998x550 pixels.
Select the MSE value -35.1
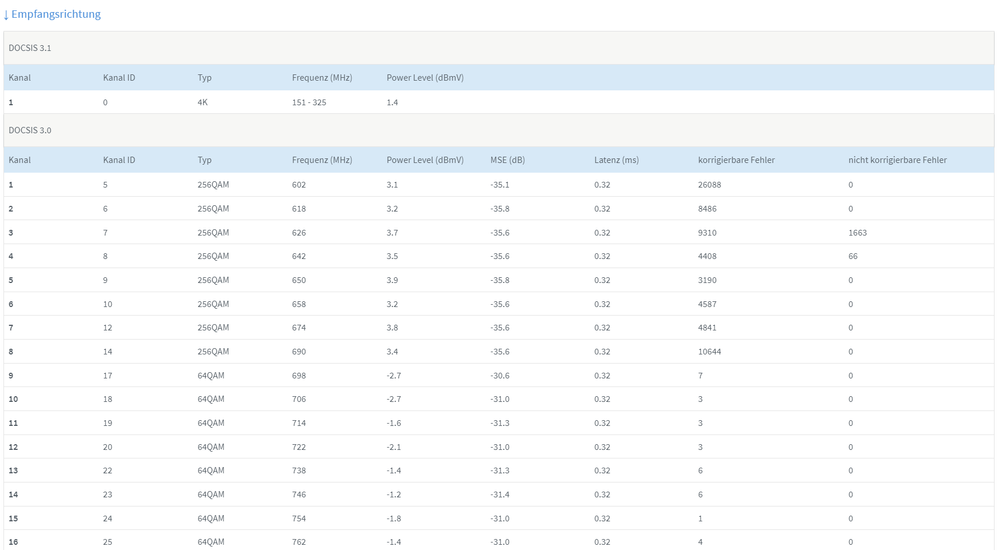(x=500, y=185)
